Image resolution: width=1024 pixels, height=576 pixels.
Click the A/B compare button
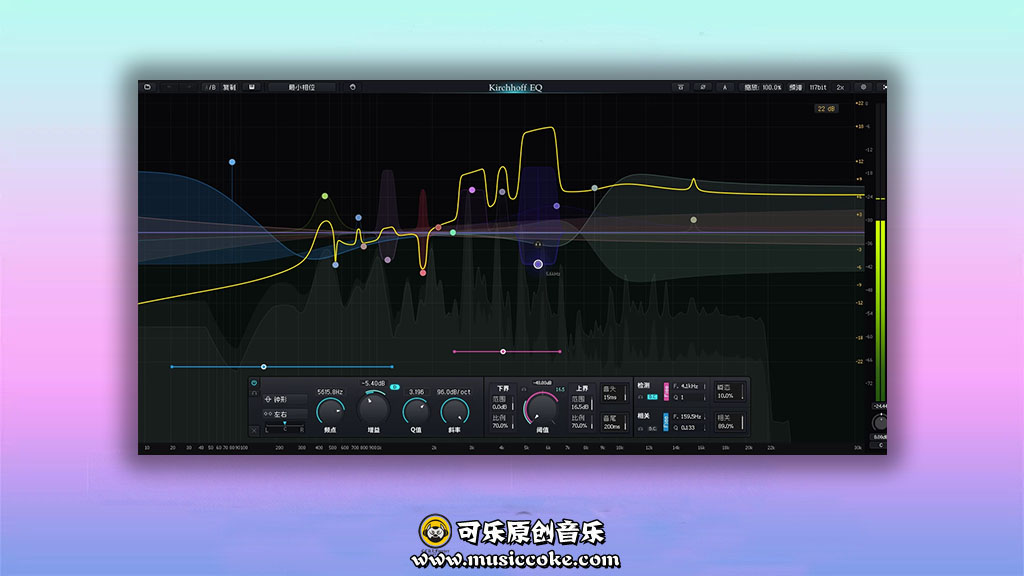(x=210, y=87)
